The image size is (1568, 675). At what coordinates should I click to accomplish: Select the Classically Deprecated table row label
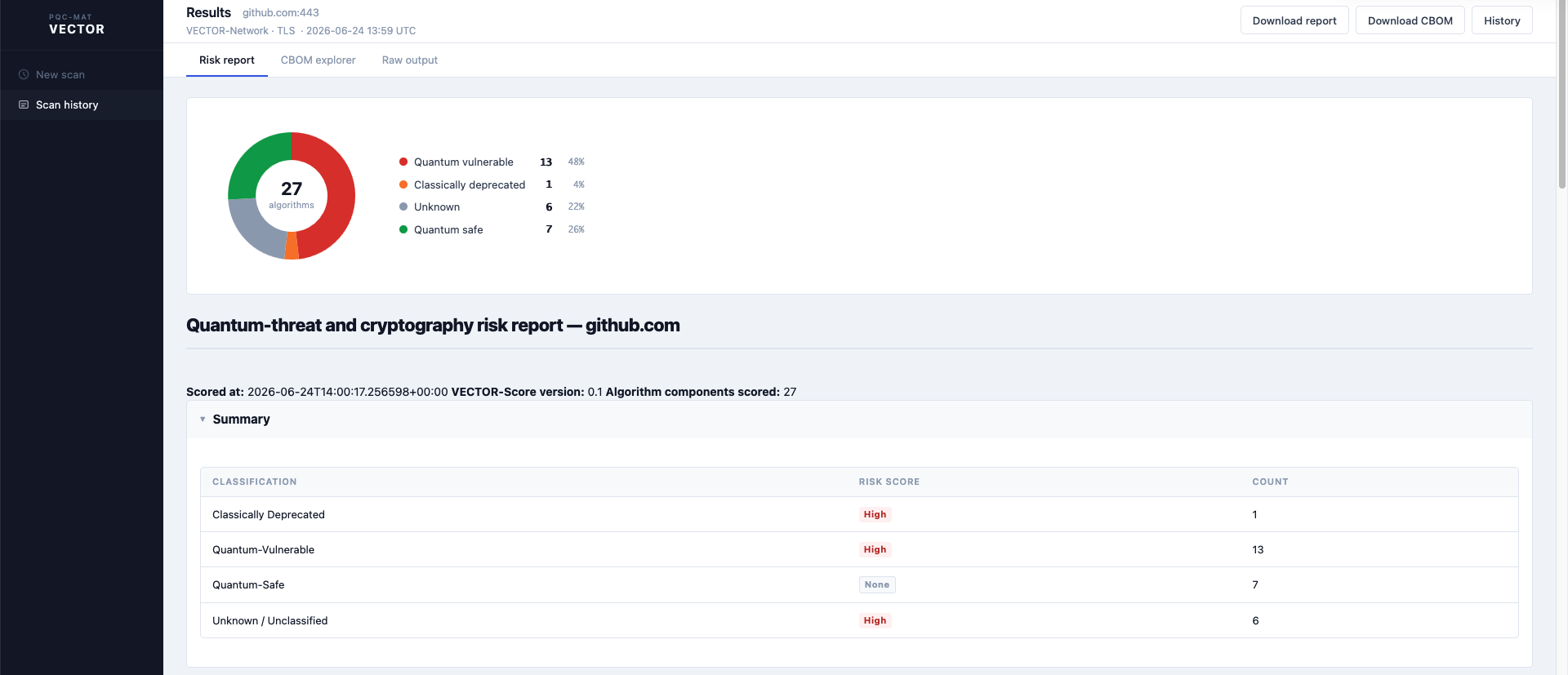269,514
